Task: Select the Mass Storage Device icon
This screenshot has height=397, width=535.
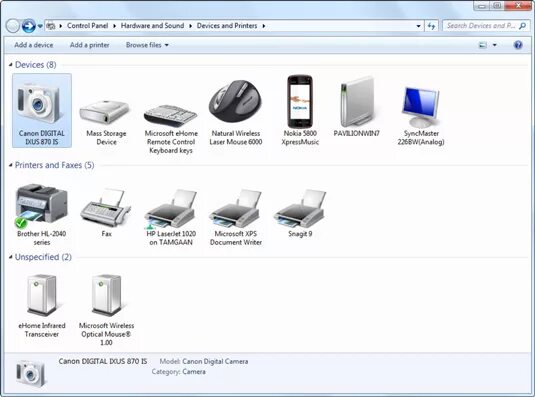Action: (x=106, y=122)
